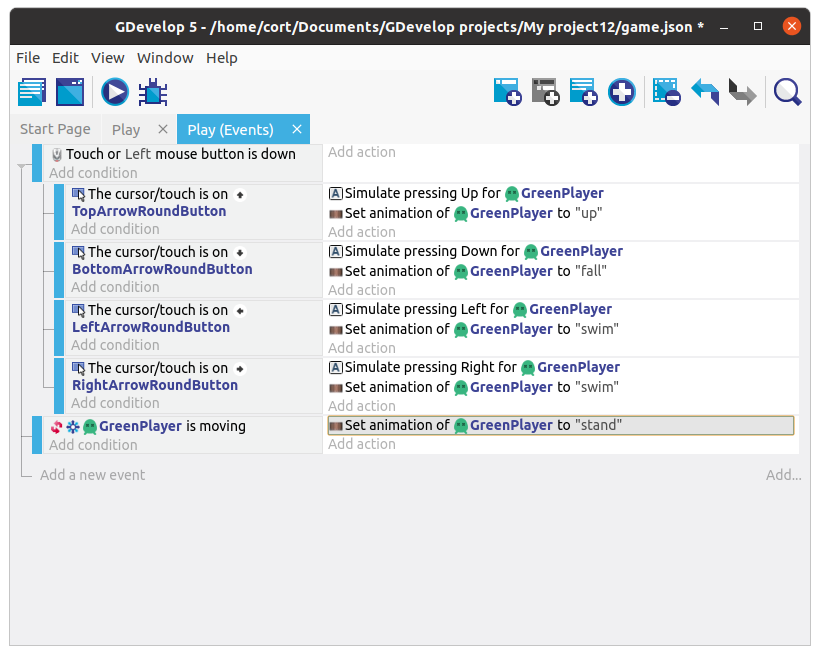This screenshot has height=655, width=820.
Task: Click the BottomArrowRoundButton object name
Action: point(162,269)
